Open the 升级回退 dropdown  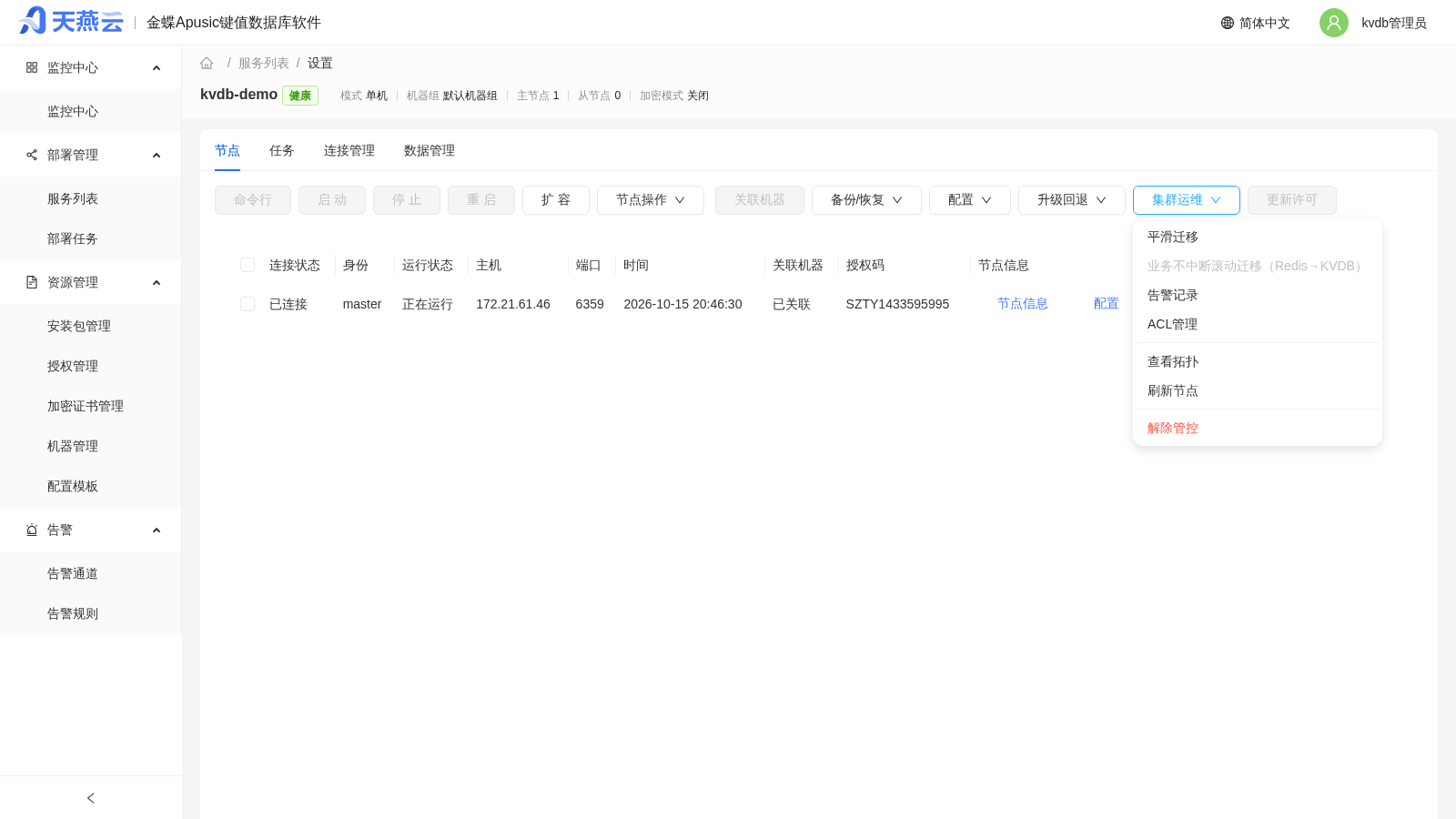pyautogui.click(x=1072, y=200)
